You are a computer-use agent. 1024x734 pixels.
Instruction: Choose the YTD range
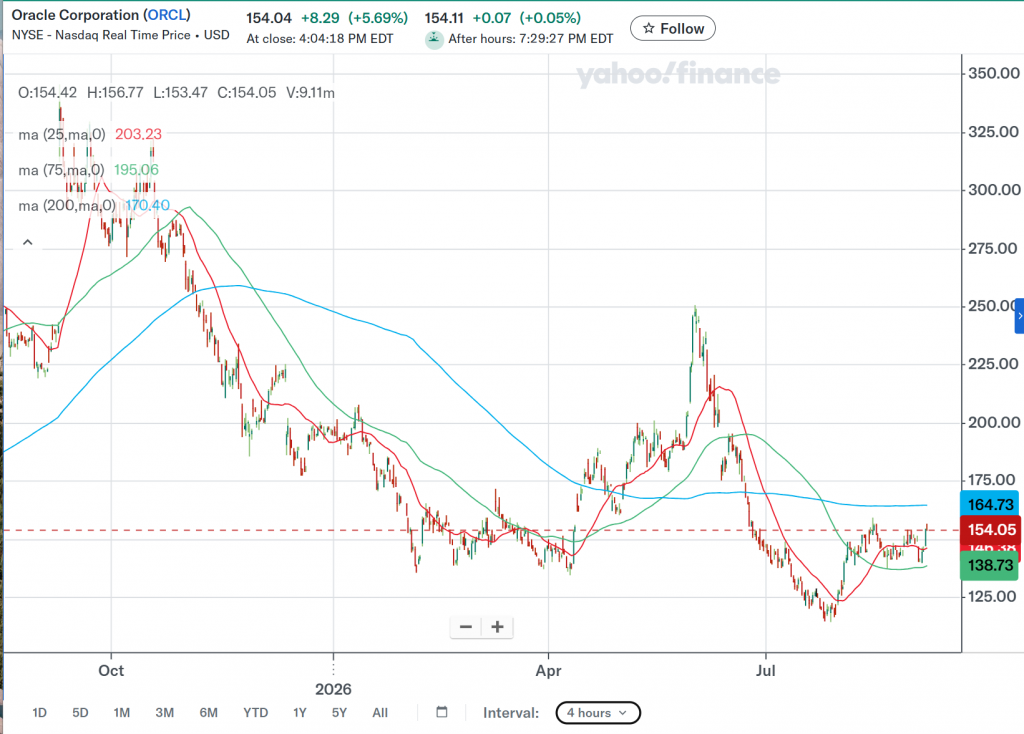[x=255, y=712]
